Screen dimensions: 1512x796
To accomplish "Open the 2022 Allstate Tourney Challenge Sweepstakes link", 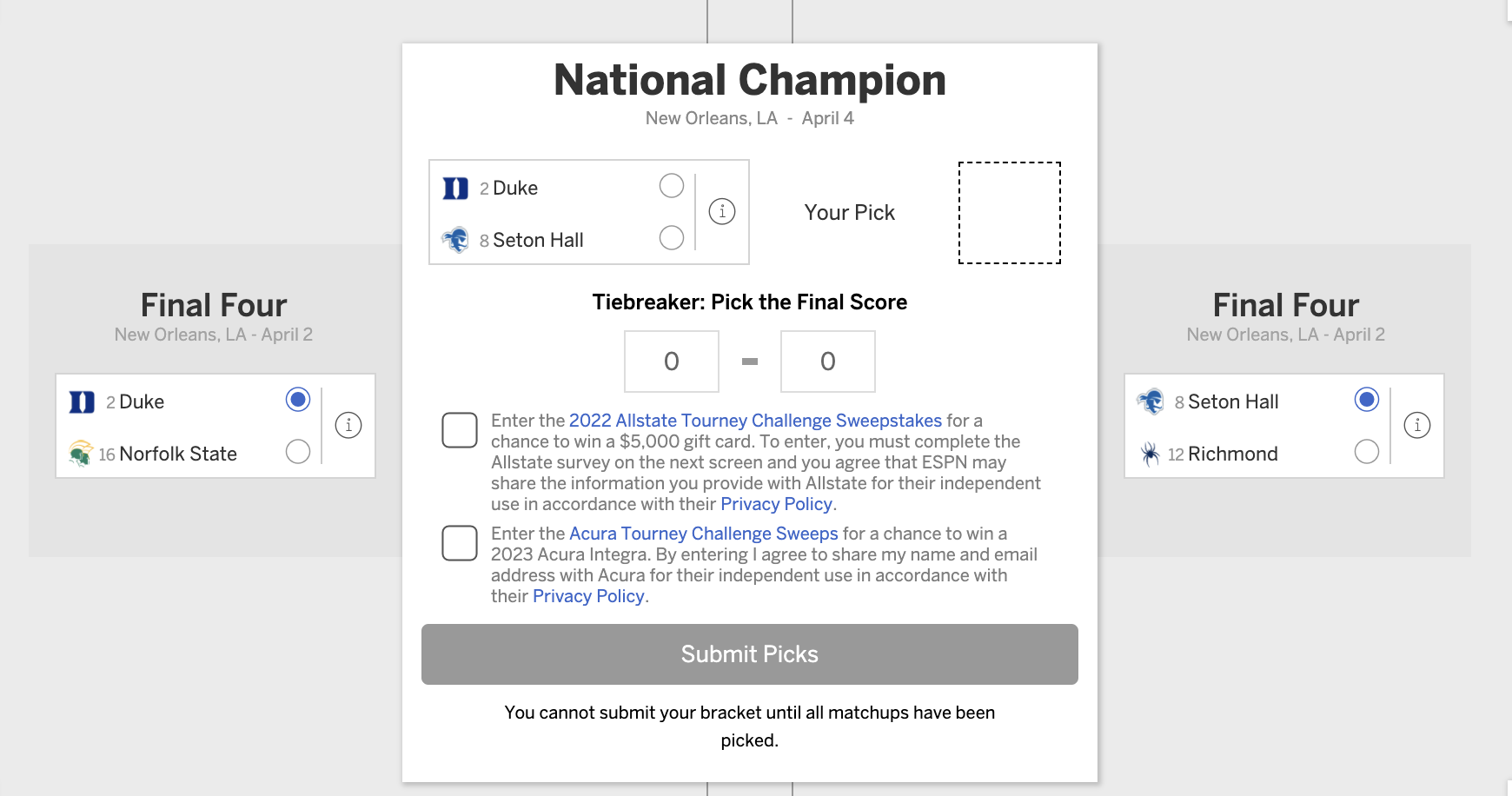I will click(755, 421).
